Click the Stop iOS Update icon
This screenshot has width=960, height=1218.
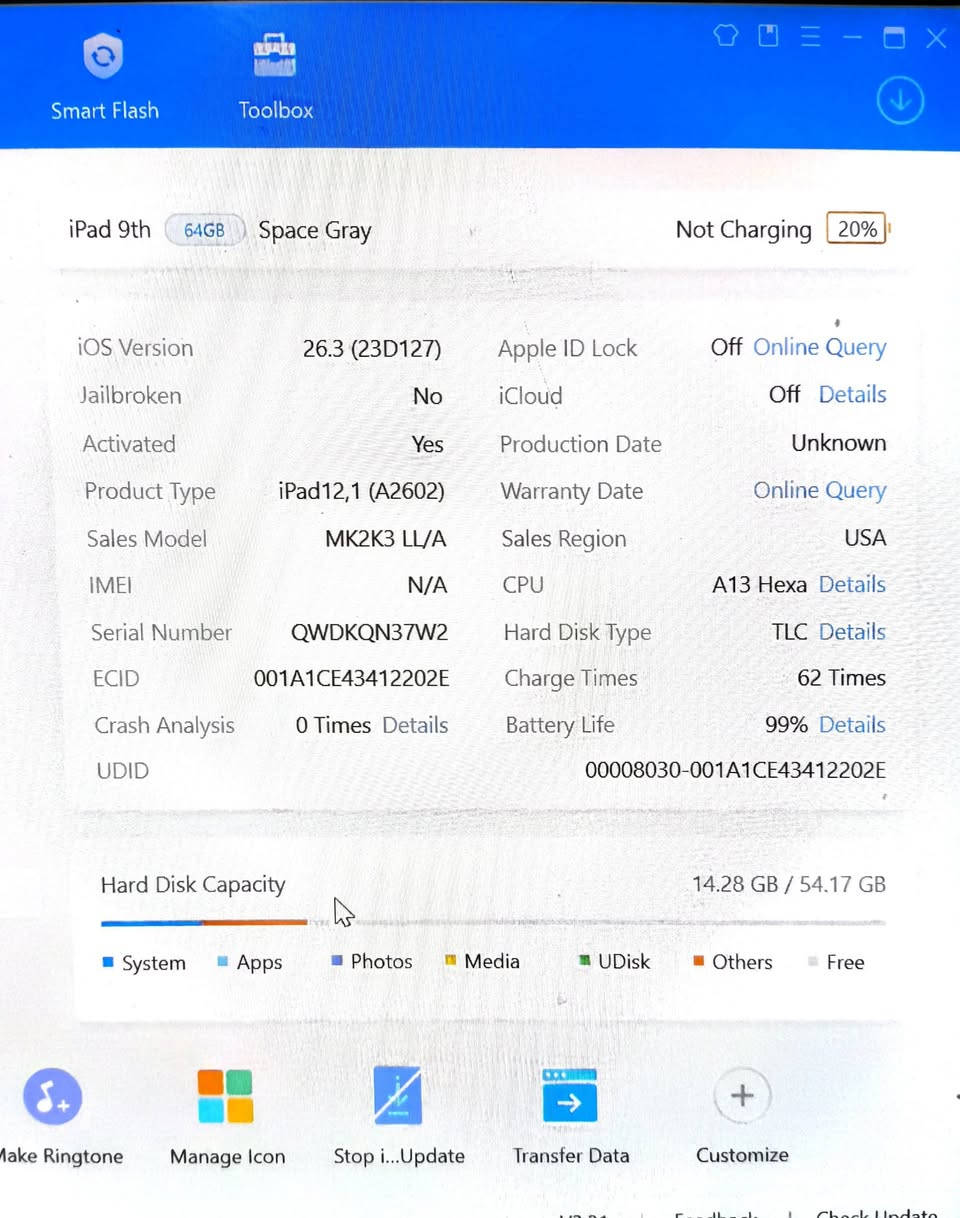[x=398, y=1096]
